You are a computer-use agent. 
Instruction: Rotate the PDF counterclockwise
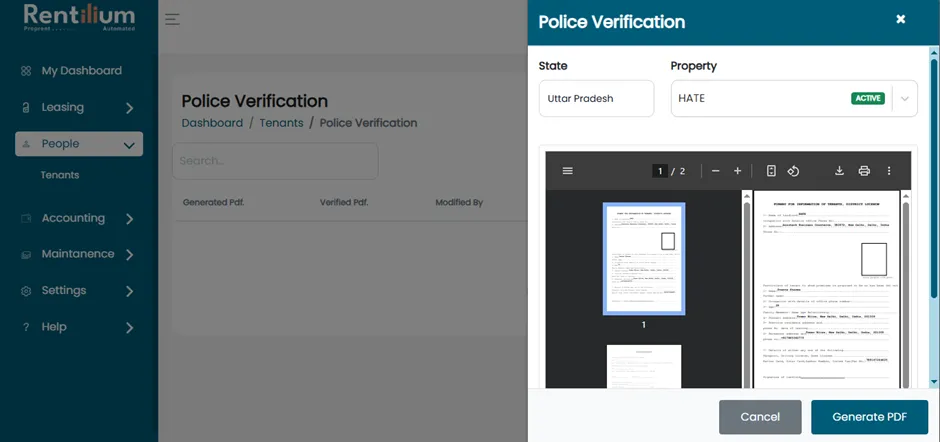793,172
